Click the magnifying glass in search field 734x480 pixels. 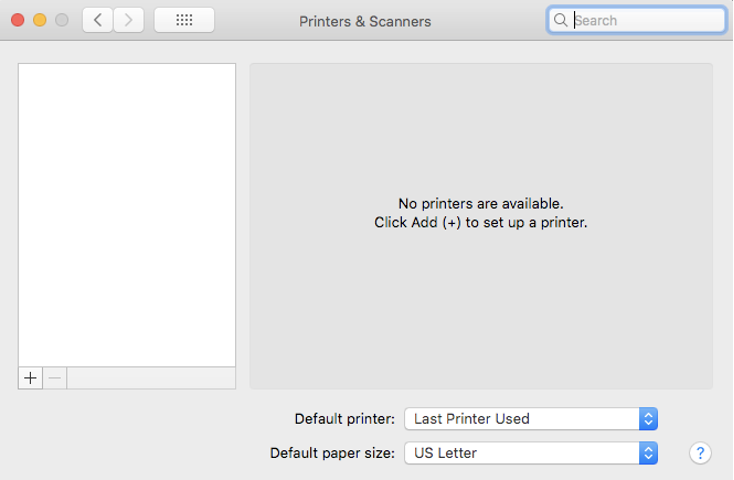pos(560,20)
